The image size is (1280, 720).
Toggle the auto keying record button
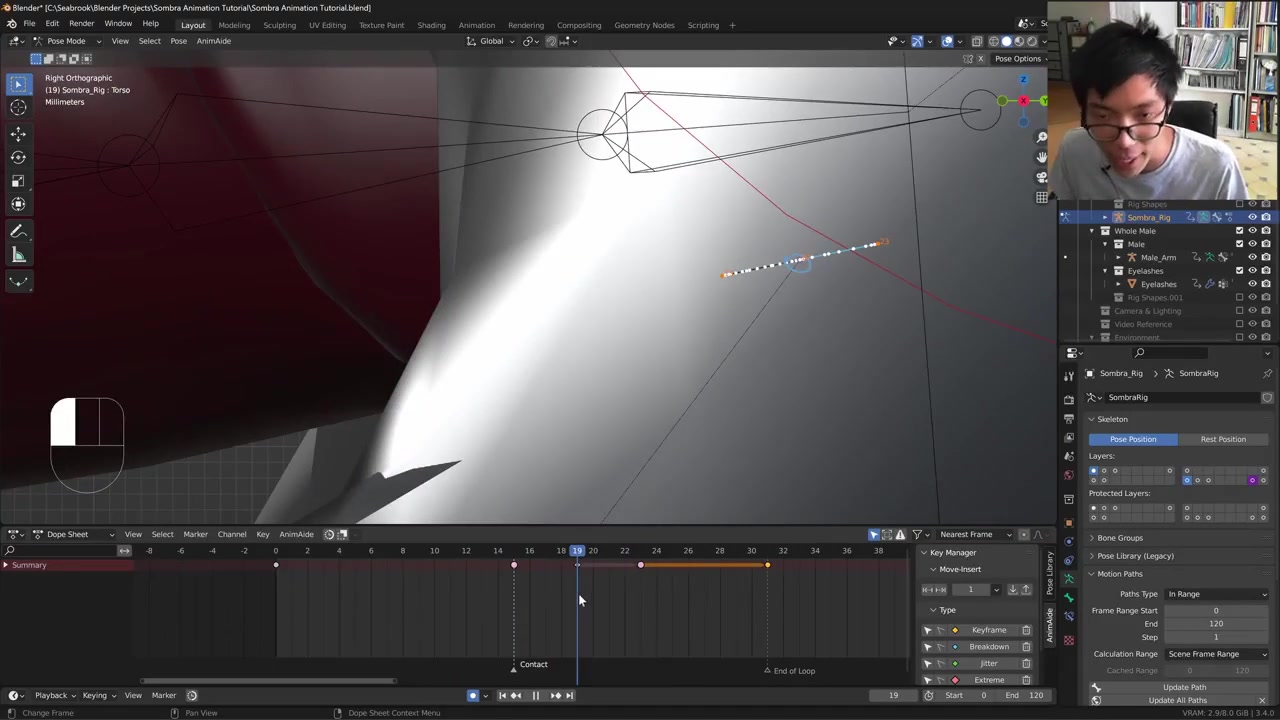[473, 696]
